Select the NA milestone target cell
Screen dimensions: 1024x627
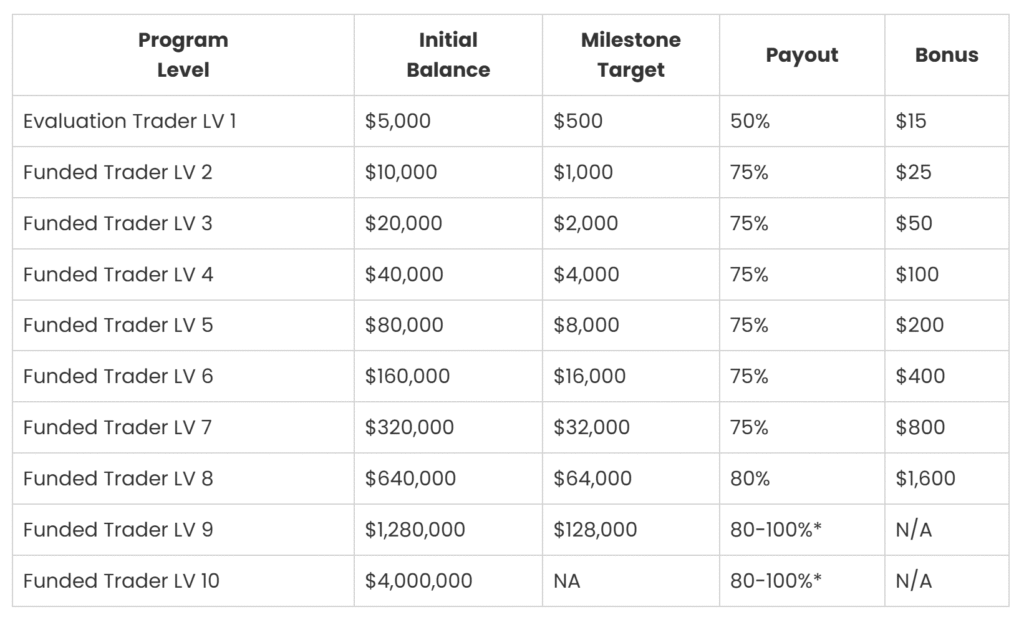tap(631, 581)
